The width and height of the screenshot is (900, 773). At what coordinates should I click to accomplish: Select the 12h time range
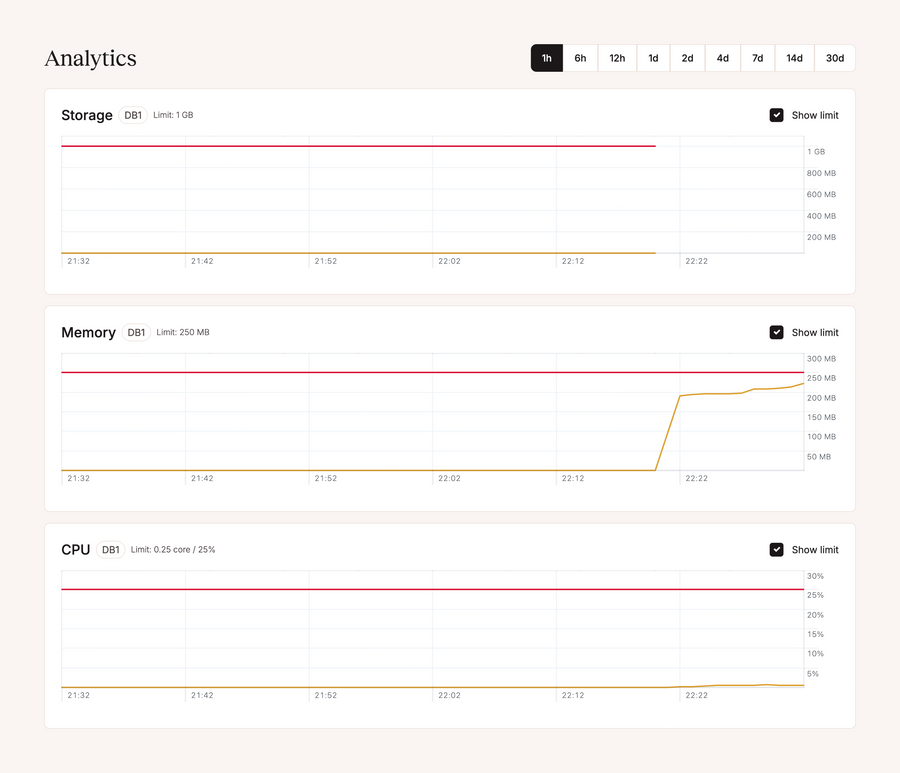[x=617, y=58]
